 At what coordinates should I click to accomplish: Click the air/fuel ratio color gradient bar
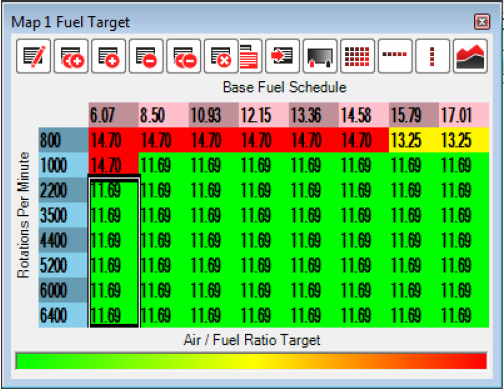coord(251,361)
